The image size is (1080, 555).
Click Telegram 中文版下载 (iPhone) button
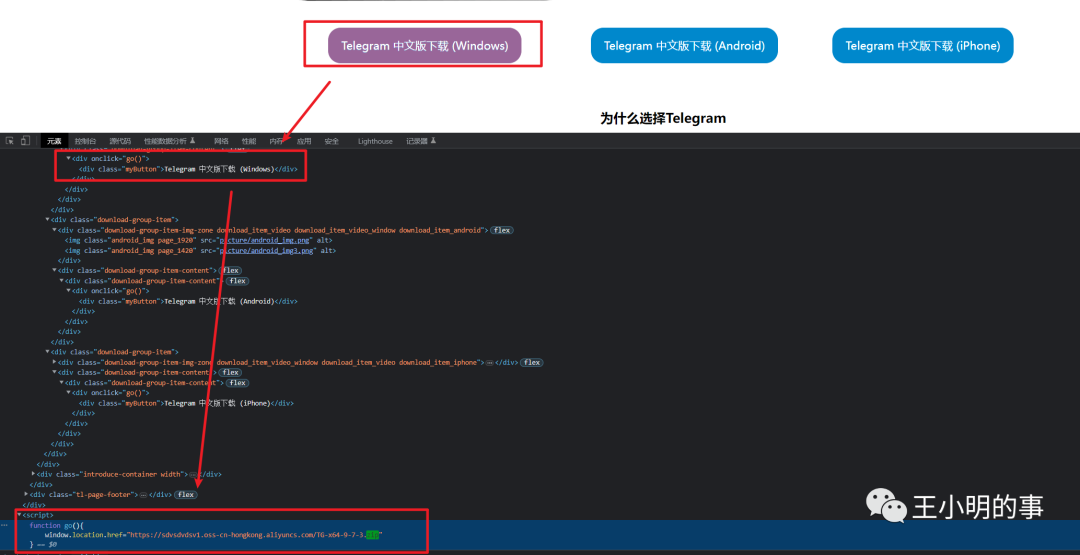click(x=923, y=45)
